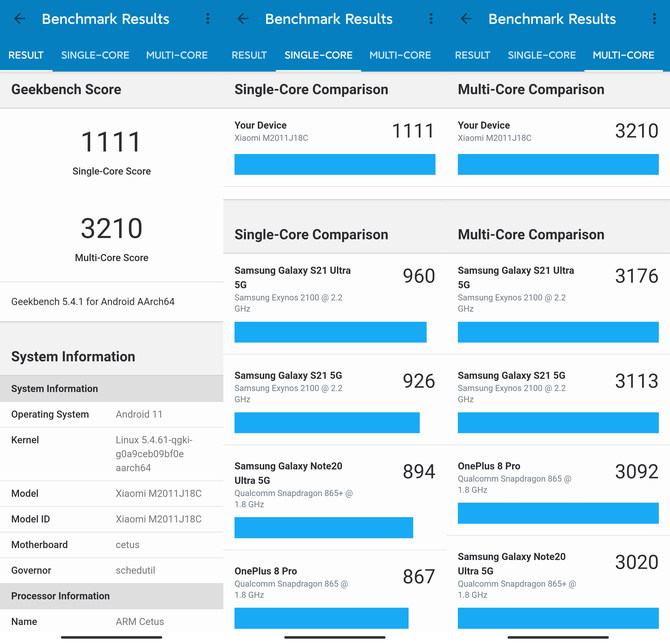Tap the left panel's navigation gesture bar

112,637
